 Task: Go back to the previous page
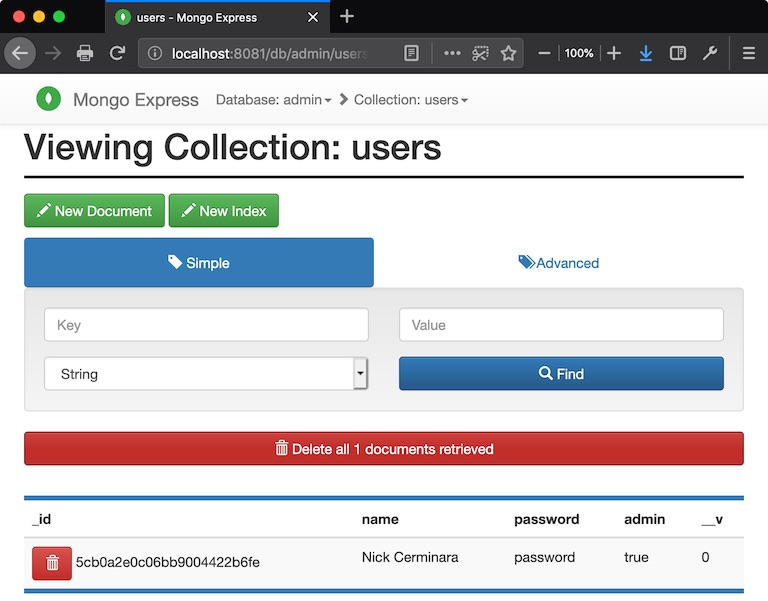coord(20,53)
